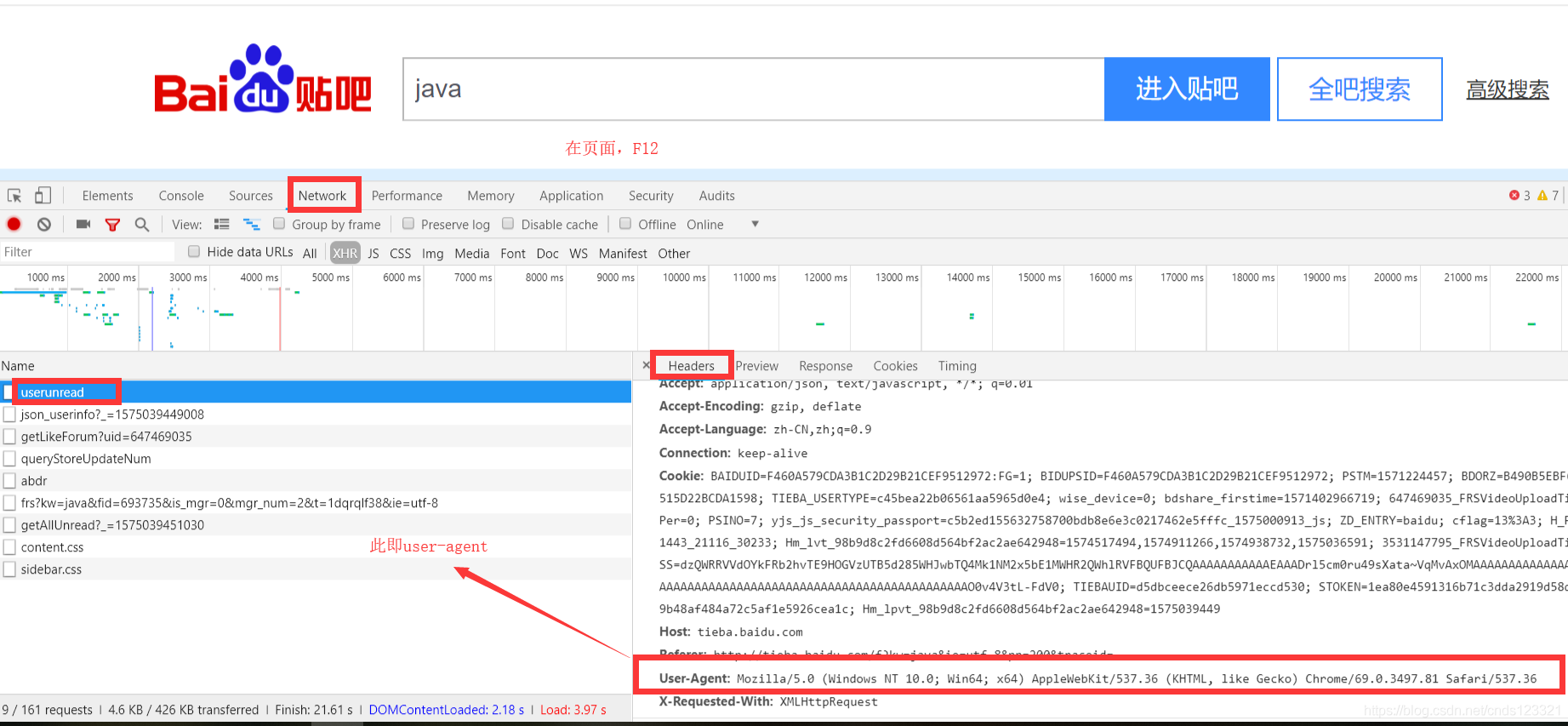Filter requests by All types
This screenshot has width=1568, height=726.
coord(310,254)
